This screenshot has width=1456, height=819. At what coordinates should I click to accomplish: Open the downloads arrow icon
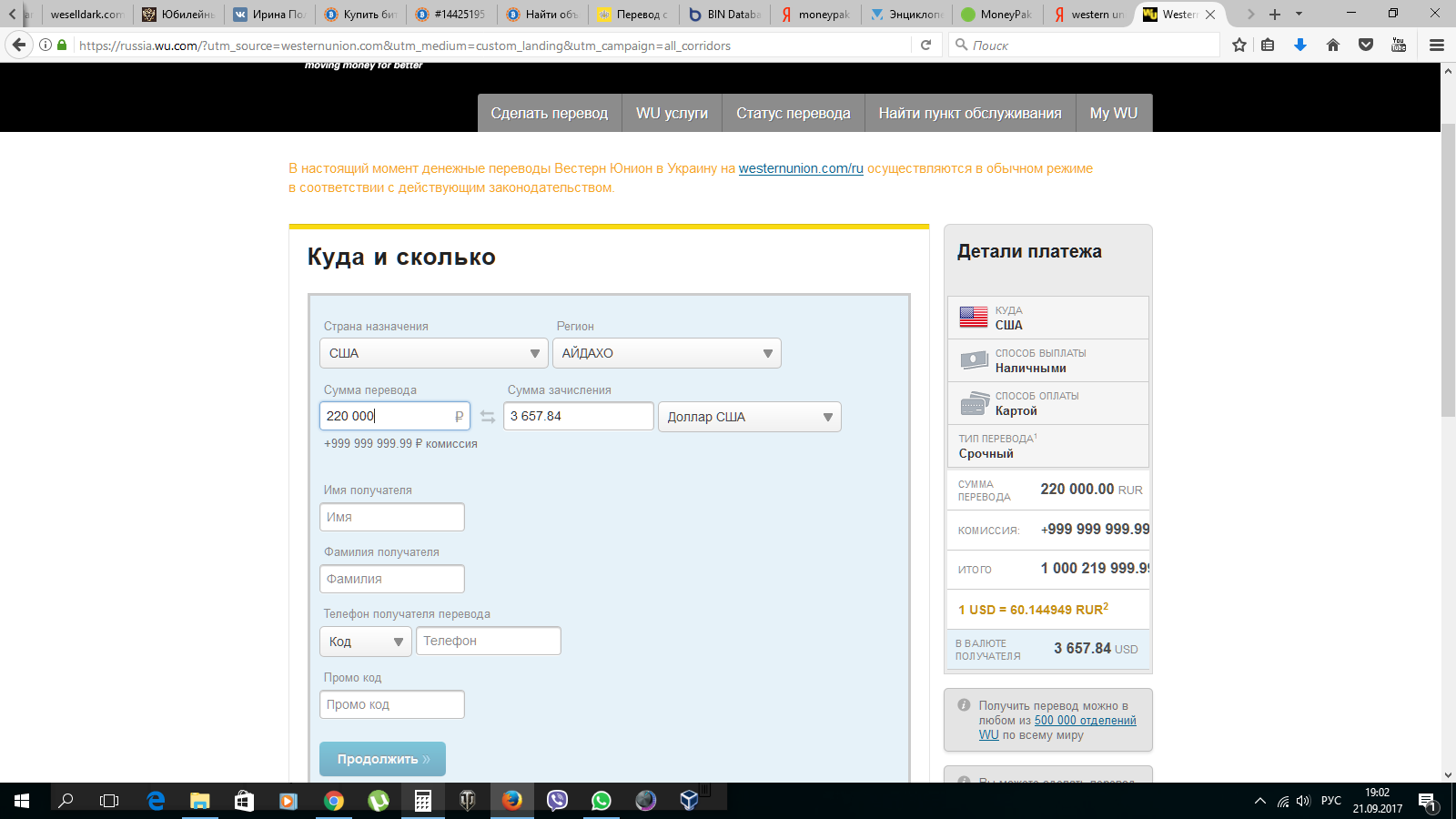point(1300,45)
